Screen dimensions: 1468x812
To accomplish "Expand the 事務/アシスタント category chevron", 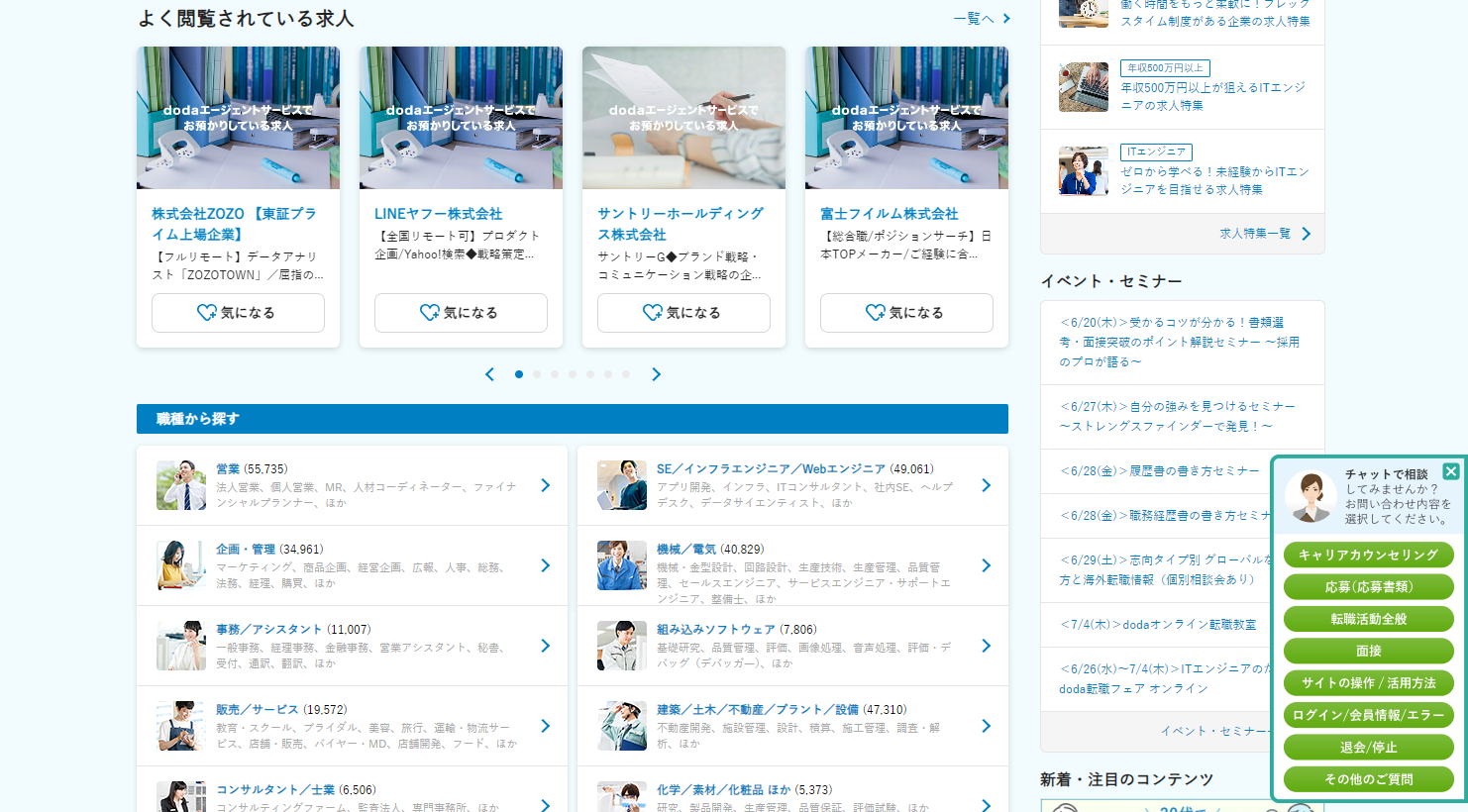I will click(x=546, y=646).
